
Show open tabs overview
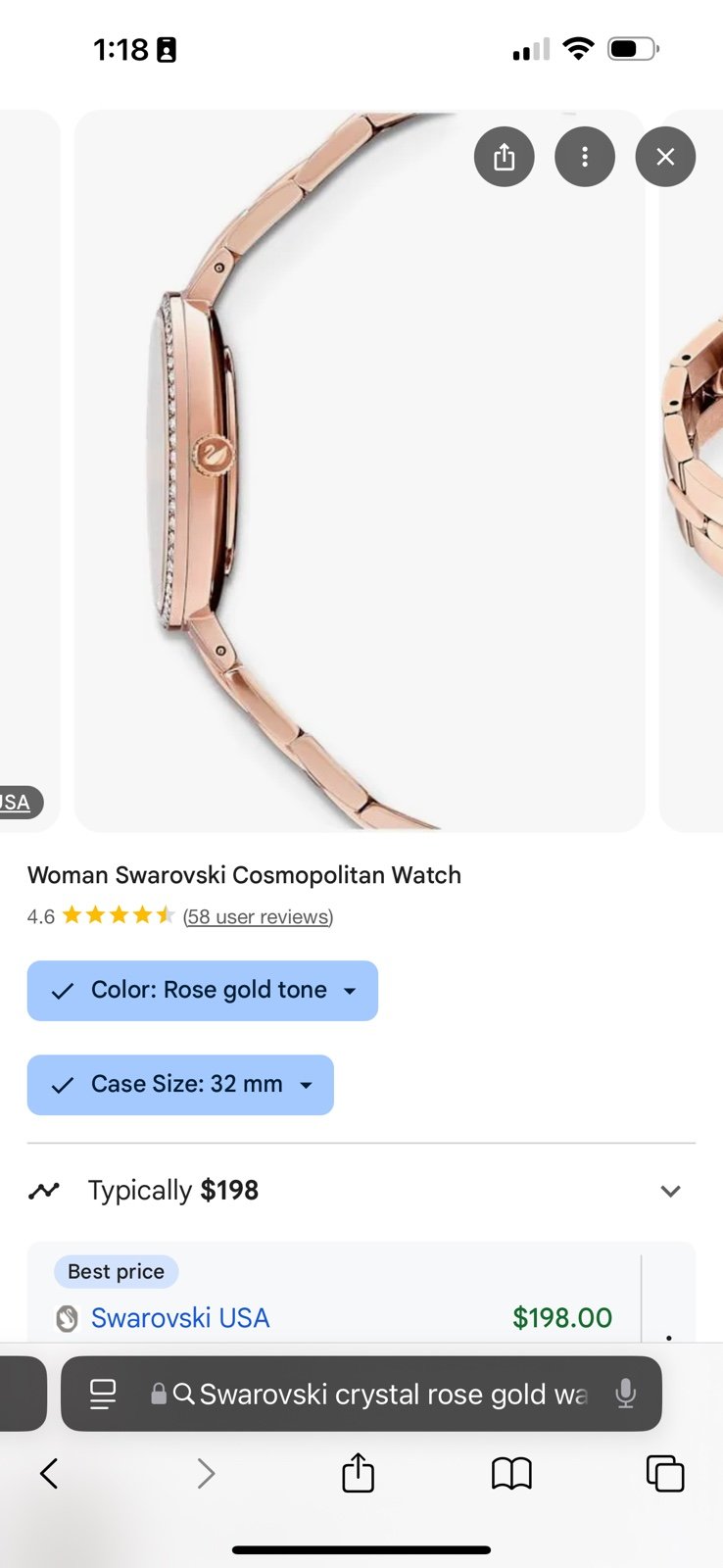pos(665,1473)
